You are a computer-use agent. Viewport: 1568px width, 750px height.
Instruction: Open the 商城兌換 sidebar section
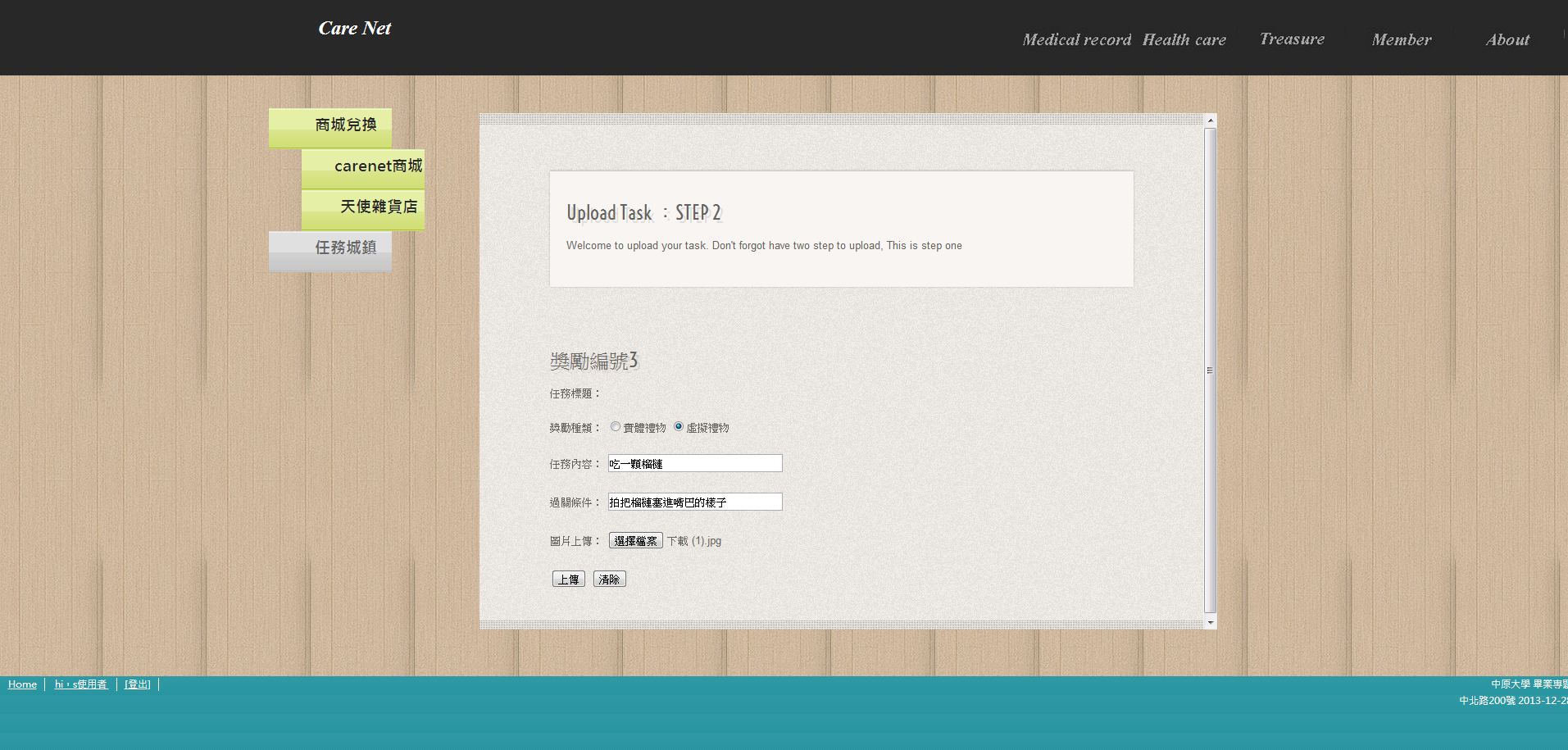click(x=330, y=126)
